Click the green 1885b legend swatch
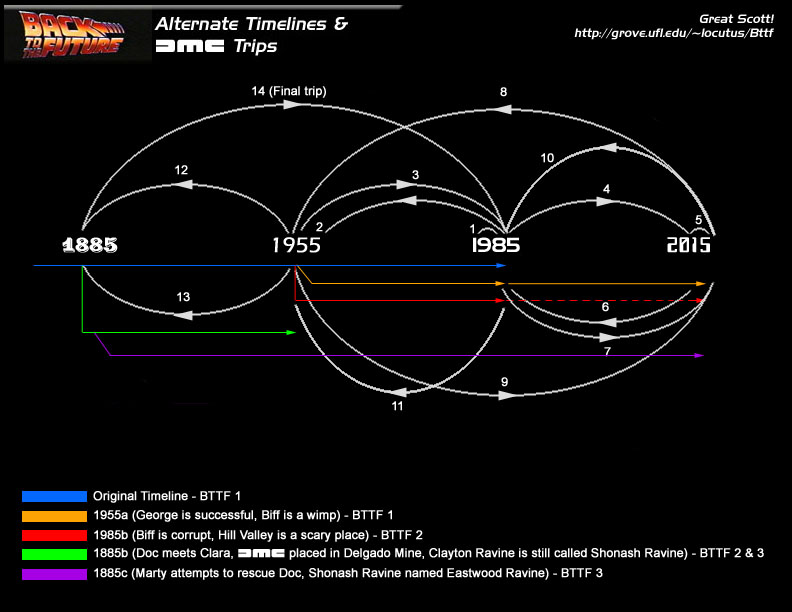Viewport: 792px width, 612px height. (x=55, y=554)
